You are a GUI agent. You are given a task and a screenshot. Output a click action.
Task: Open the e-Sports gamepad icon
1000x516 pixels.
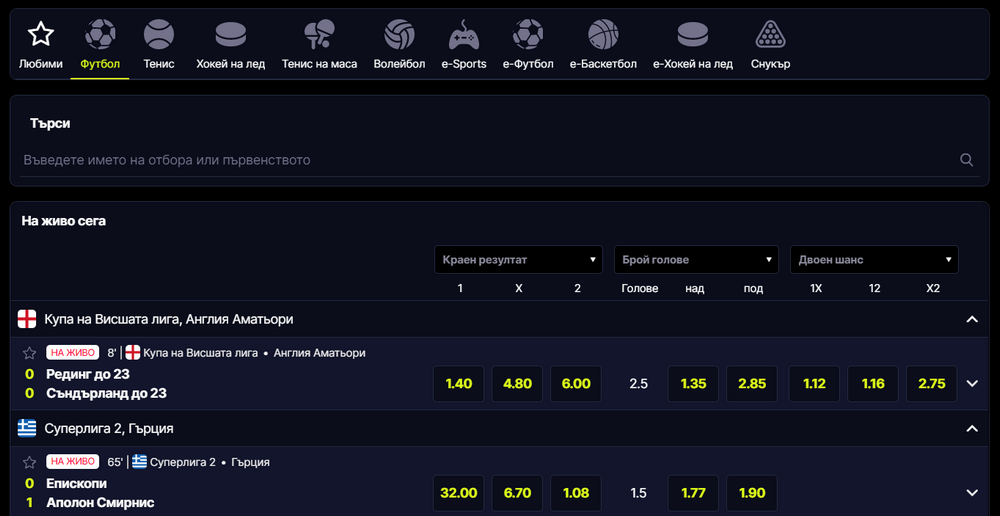(x=463, y=35)
